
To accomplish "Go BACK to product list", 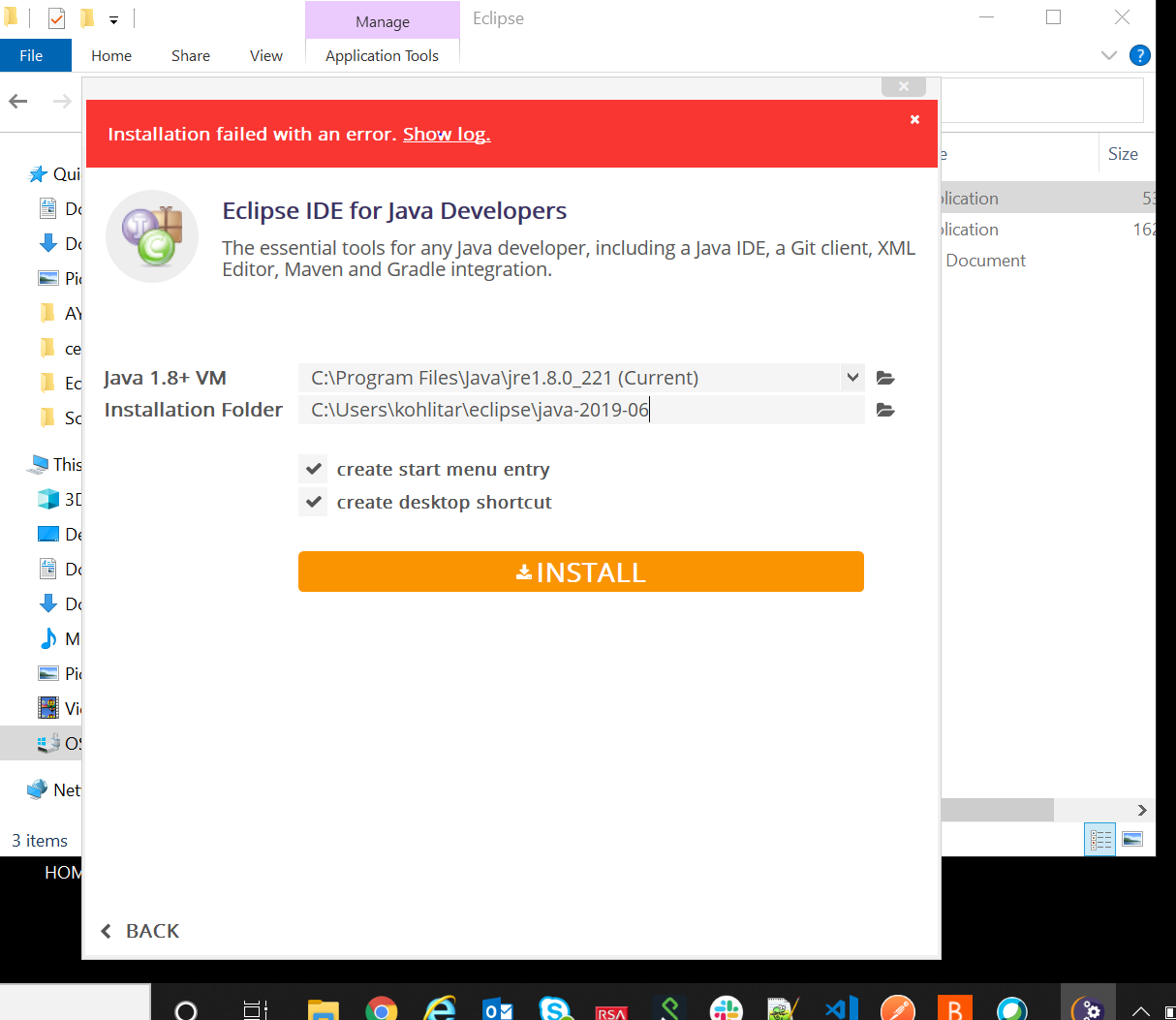I will [140, 931].
